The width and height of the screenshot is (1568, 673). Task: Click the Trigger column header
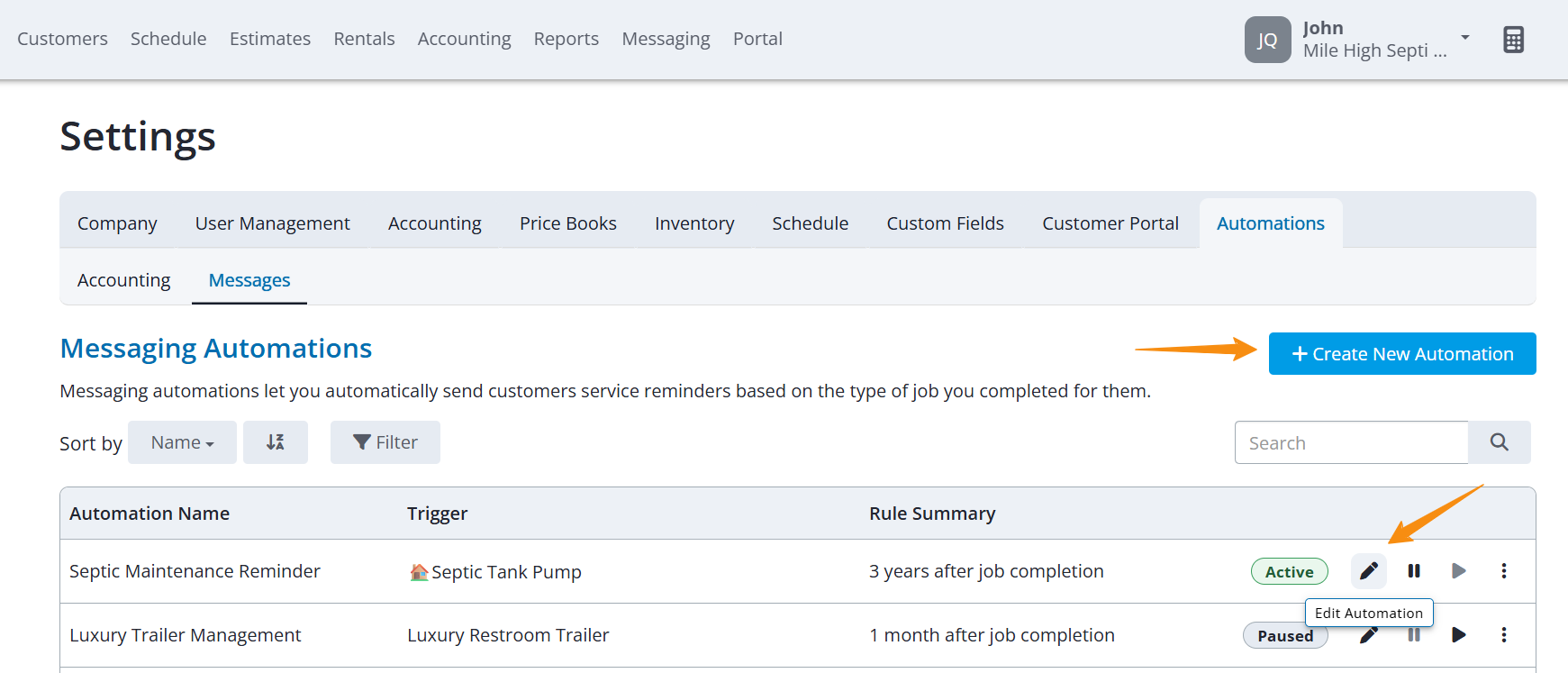click(x=438, y=514)
